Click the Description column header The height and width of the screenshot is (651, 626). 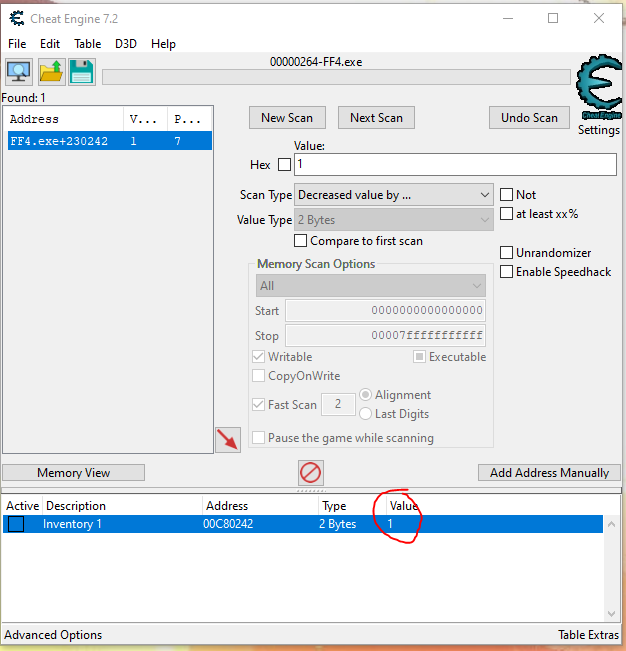pos(122,506)
